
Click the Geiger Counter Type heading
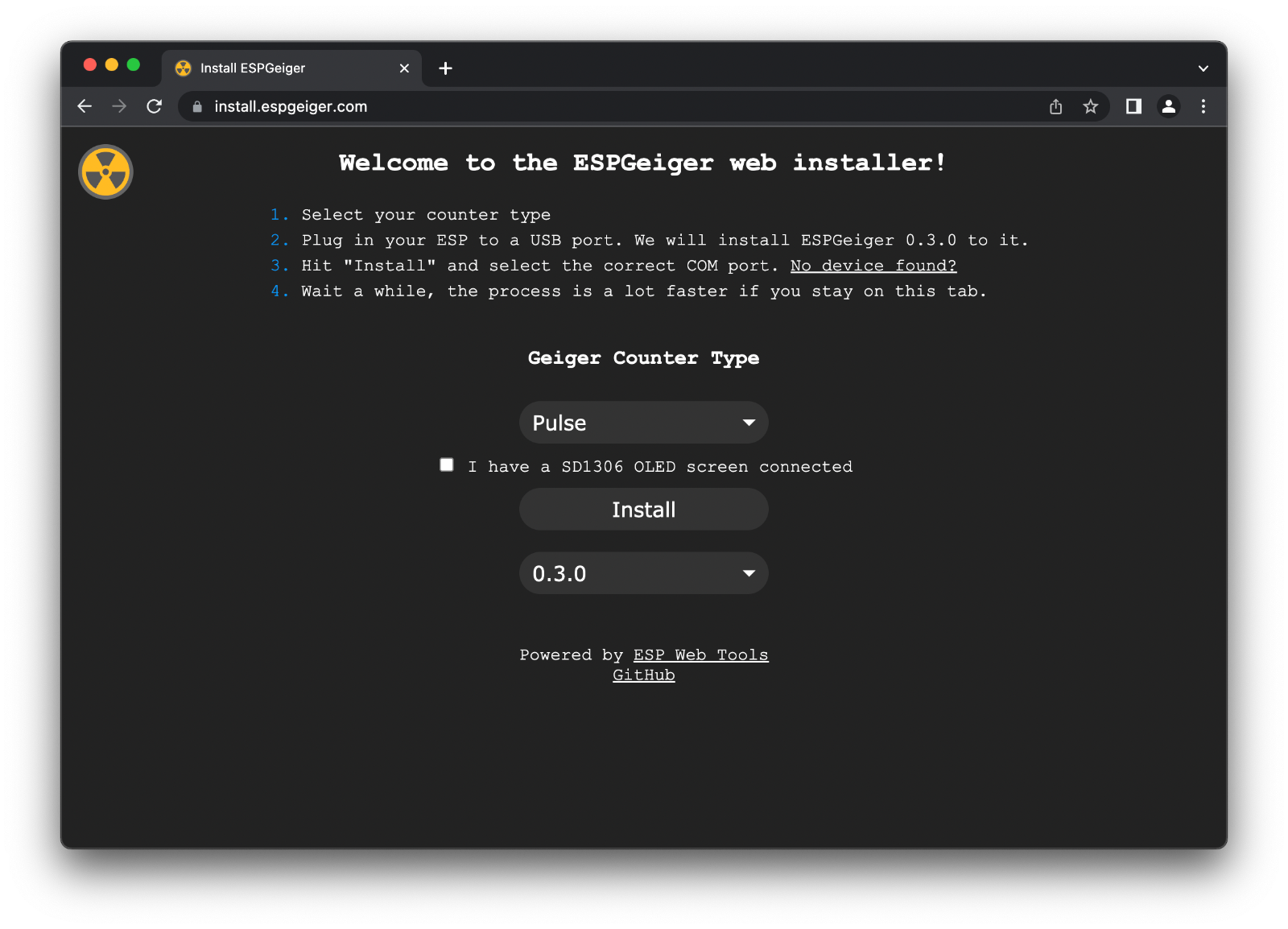pos(644,358)
